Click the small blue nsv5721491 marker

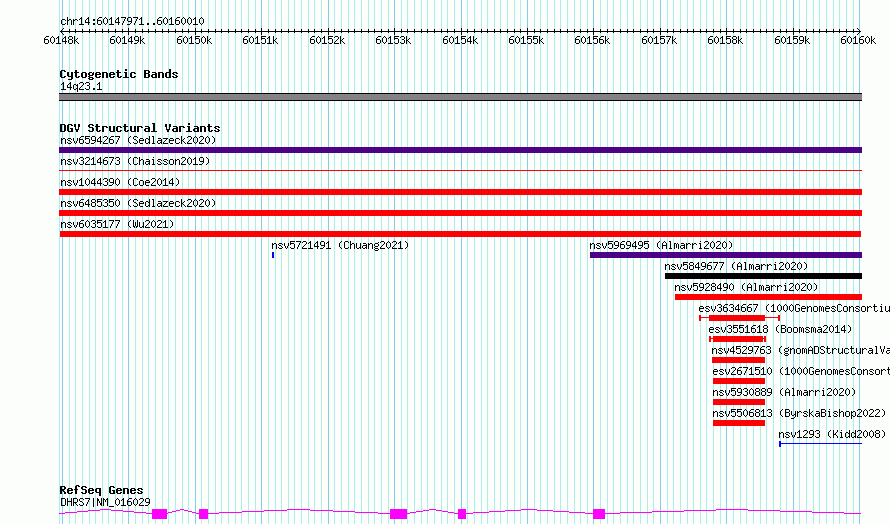coord(273,255)
